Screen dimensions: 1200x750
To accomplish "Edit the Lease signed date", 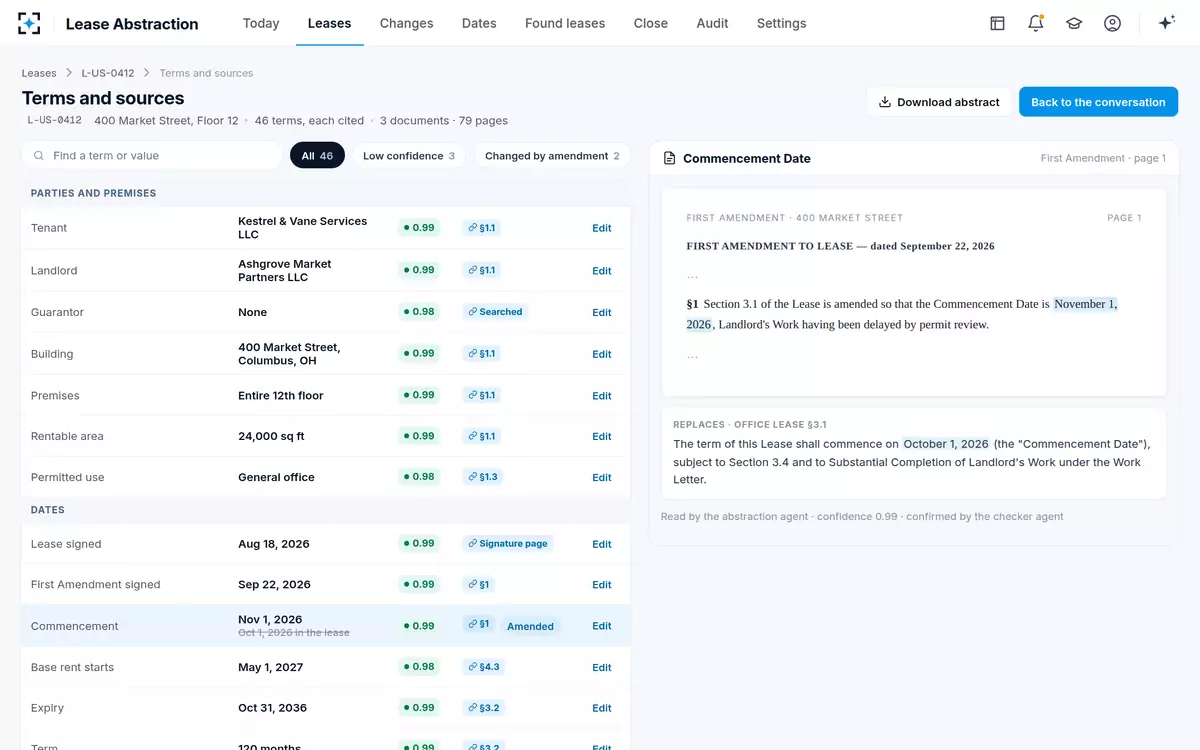I will tap(601, 544).
